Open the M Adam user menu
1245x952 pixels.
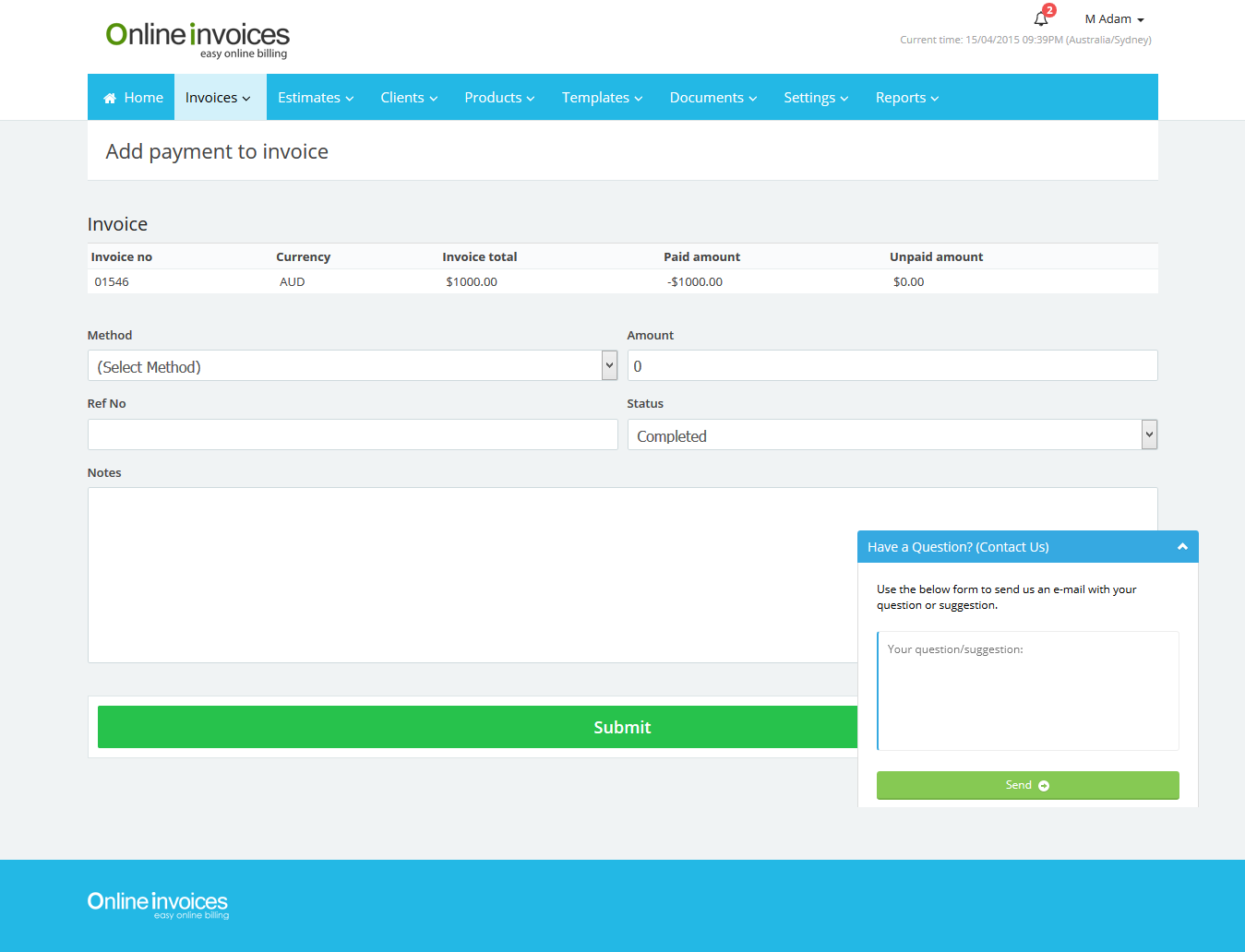point(1114,19)
